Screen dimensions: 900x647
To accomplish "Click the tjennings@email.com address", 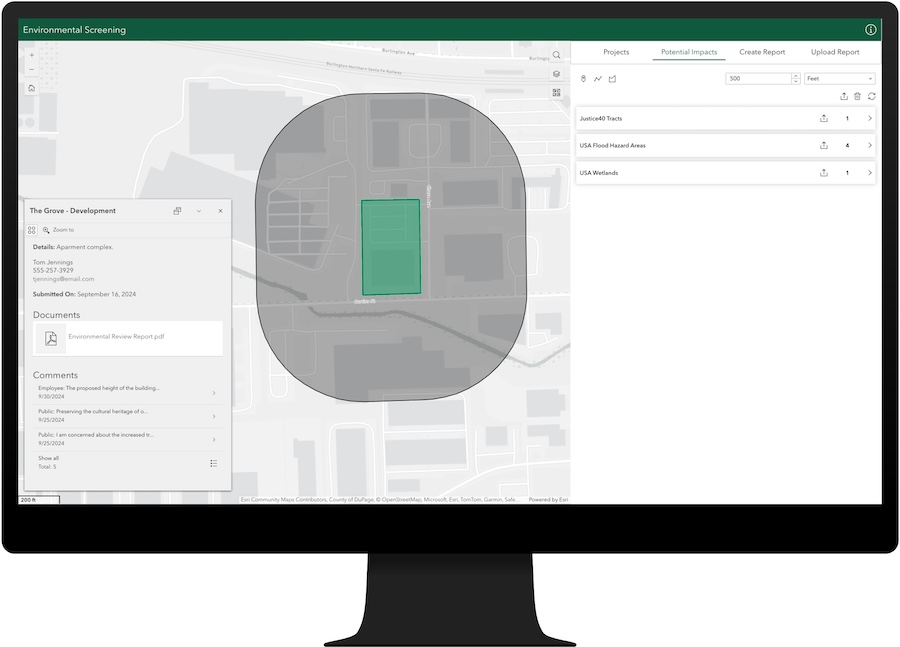I will 63,279.
